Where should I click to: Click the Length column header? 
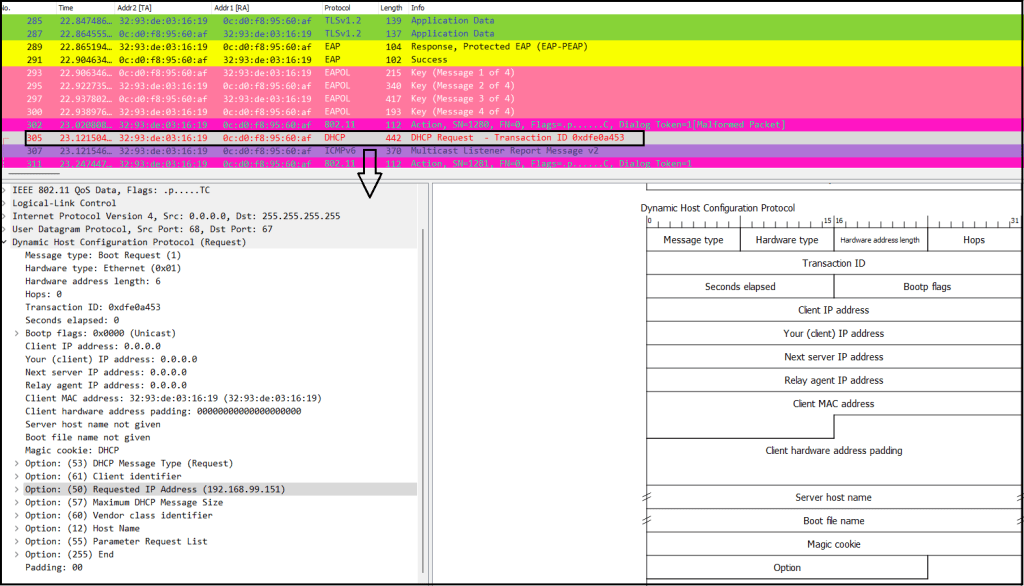pos(391,7)
